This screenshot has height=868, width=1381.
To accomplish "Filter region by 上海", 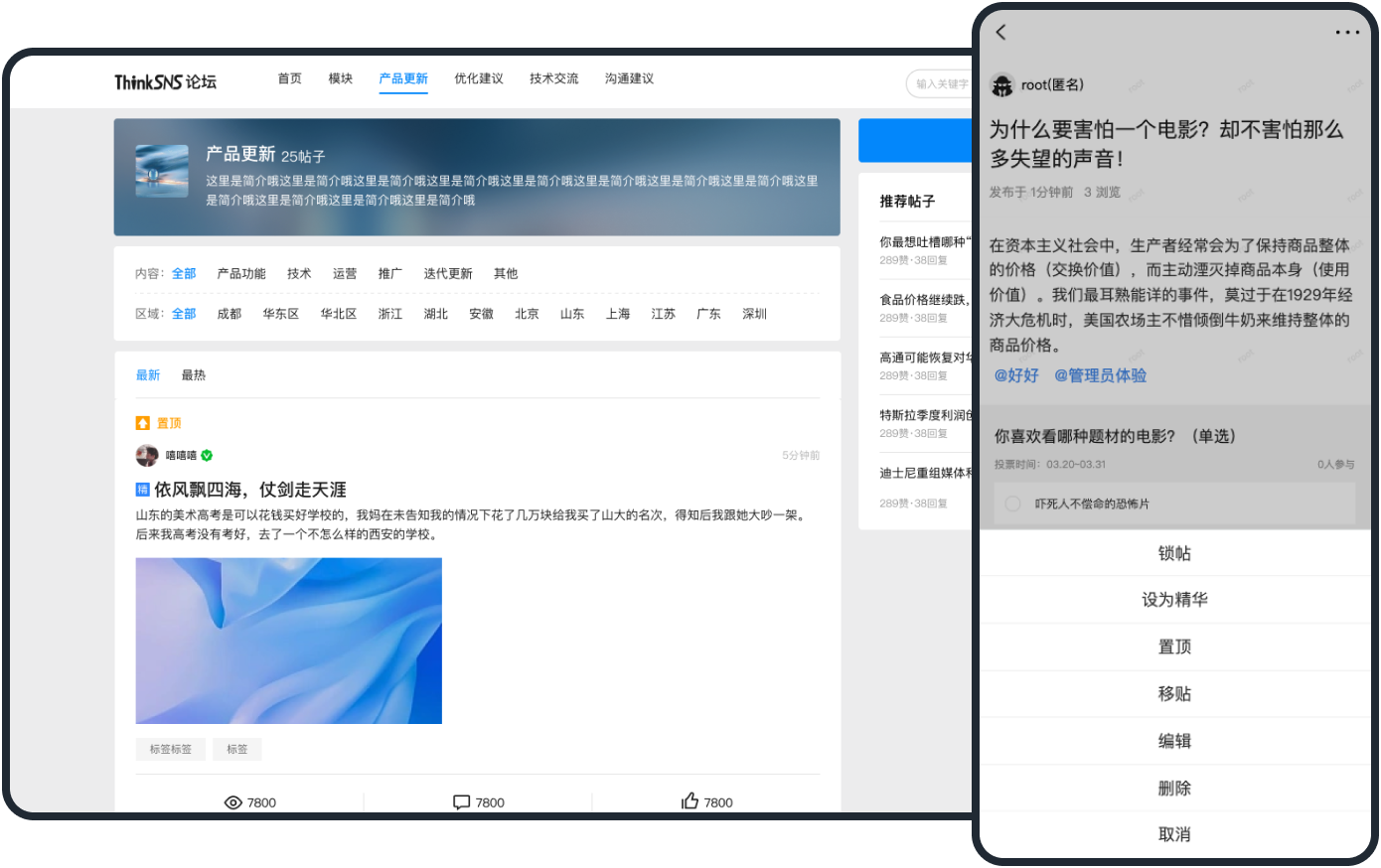I will point(619,314).
